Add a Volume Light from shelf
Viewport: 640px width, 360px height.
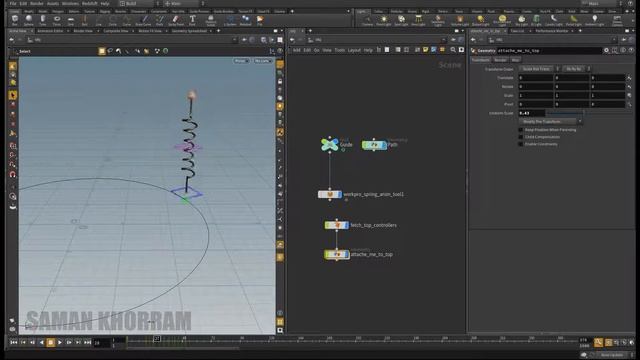coord(460,20)
